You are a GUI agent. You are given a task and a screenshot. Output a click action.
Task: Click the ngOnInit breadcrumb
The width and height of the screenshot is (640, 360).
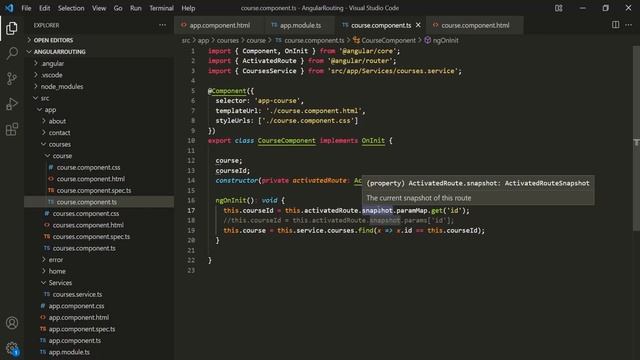(x=441, y=40)
